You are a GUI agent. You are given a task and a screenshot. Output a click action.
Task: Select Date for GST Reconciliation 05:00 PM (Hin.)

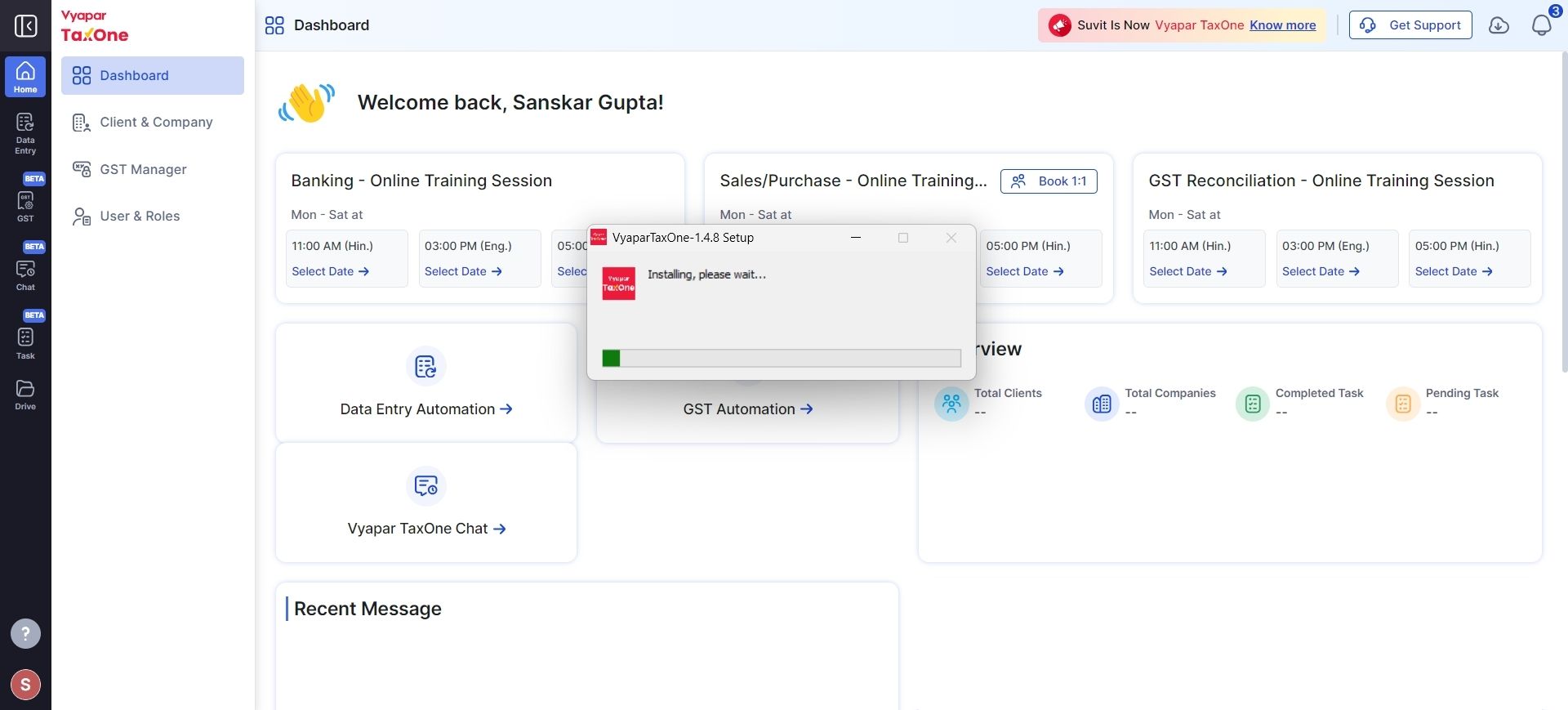coord(1454,271)
